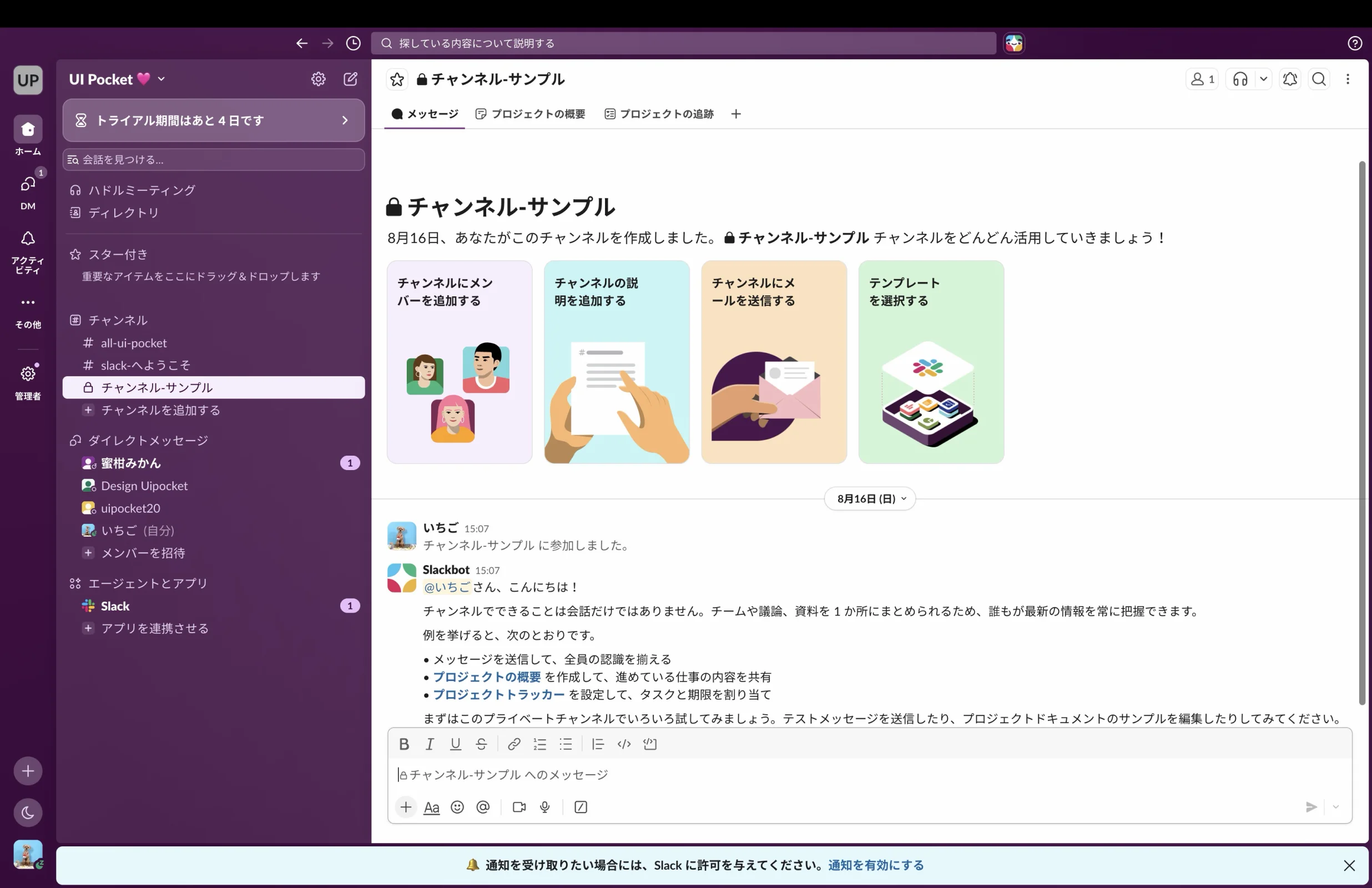Screen dimensions: 1372x888
Task: Start a huddle with headphones icon
Action: 1240,79
